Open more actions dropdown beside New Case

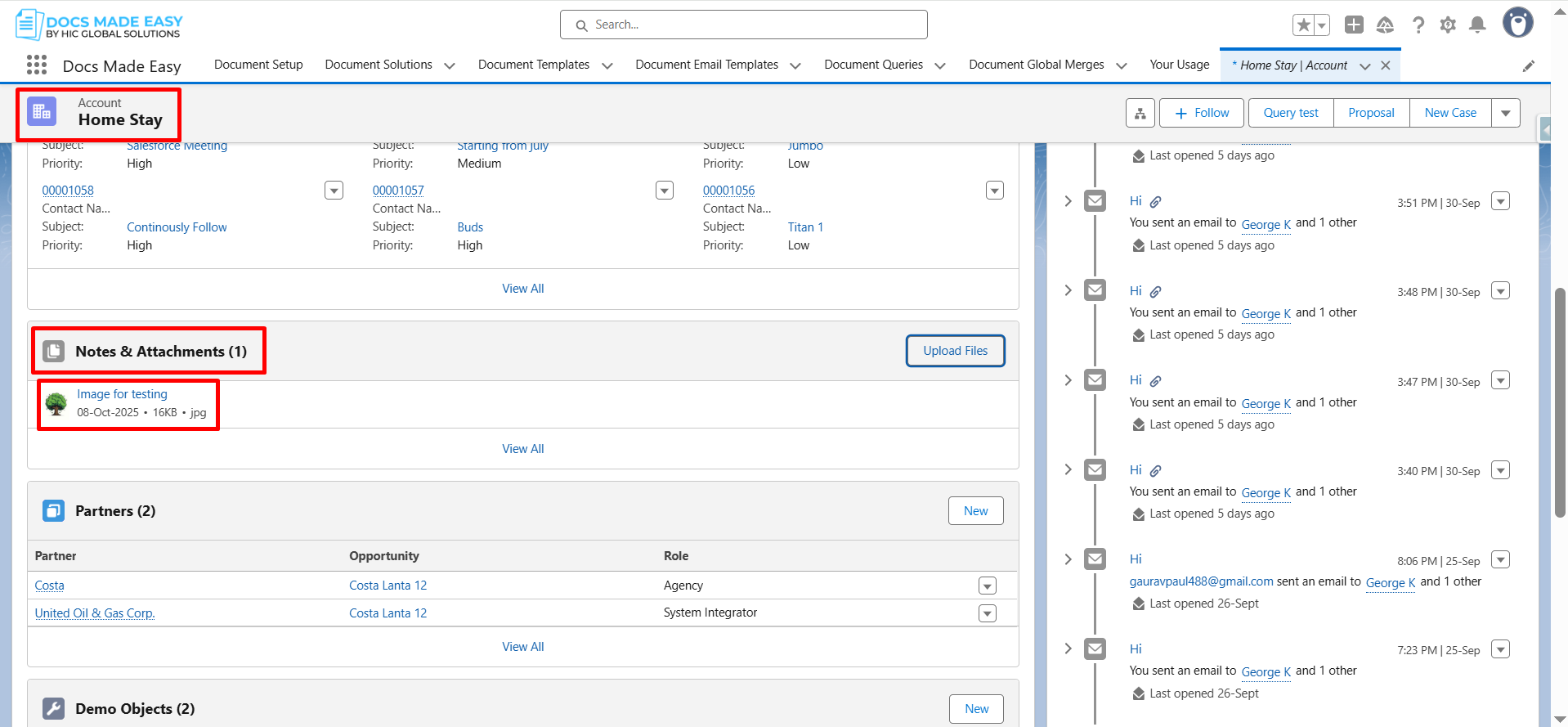[1505, 113]
